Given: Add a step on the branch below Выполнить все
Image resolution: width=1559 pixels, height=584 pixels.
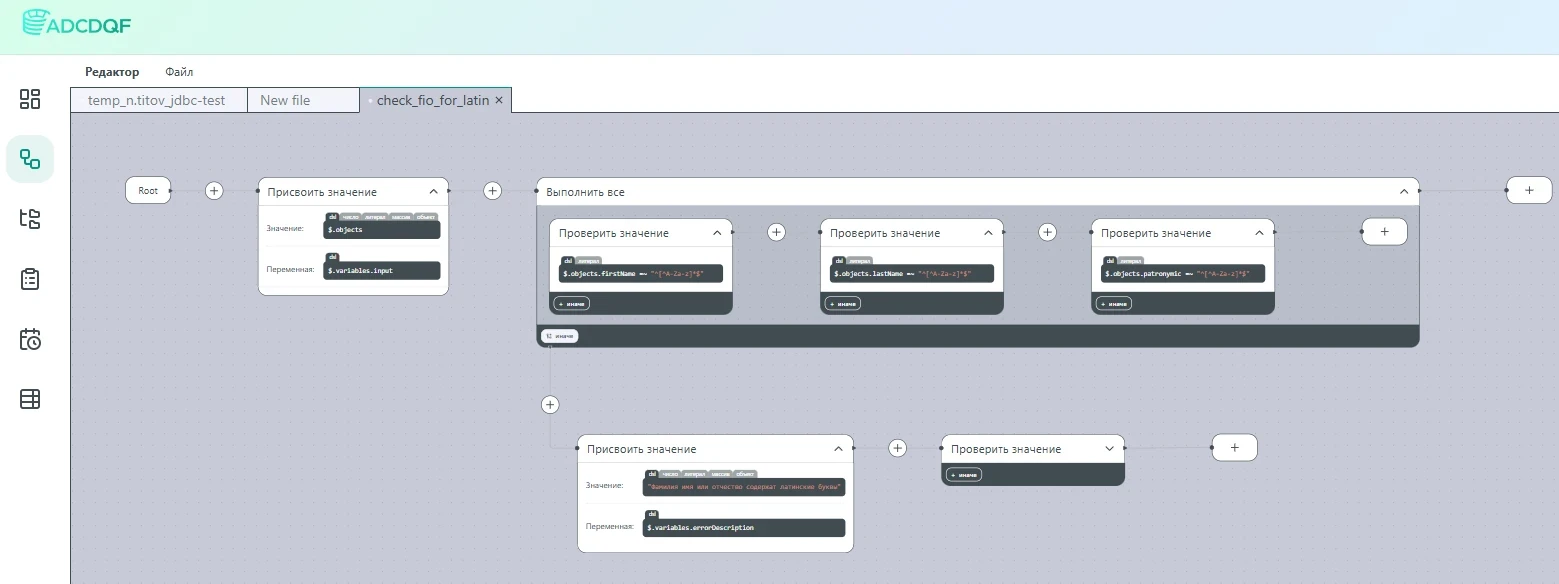Looking at the screenshot, I should 549,405.
